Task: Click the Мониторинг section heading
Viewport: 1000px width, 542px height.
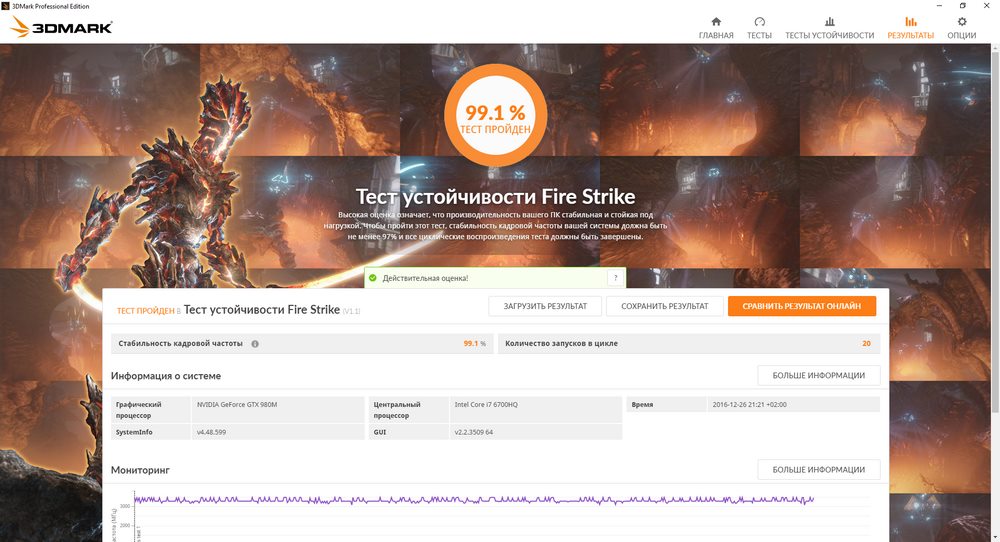Action: point(140,470)
